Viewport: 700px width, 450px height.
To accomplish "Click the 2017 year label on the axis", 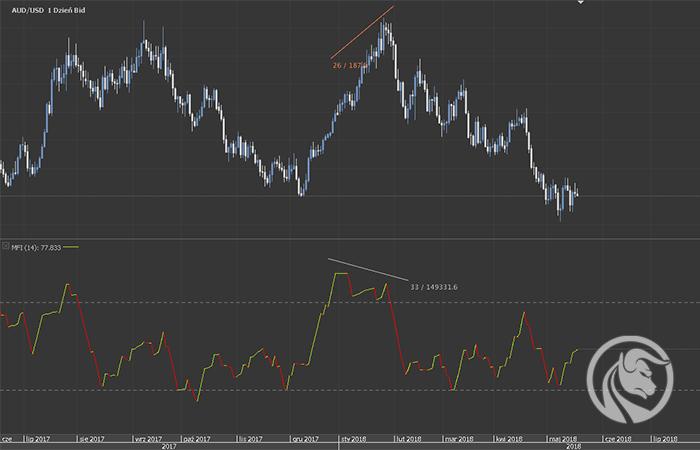I will [169, 446].
